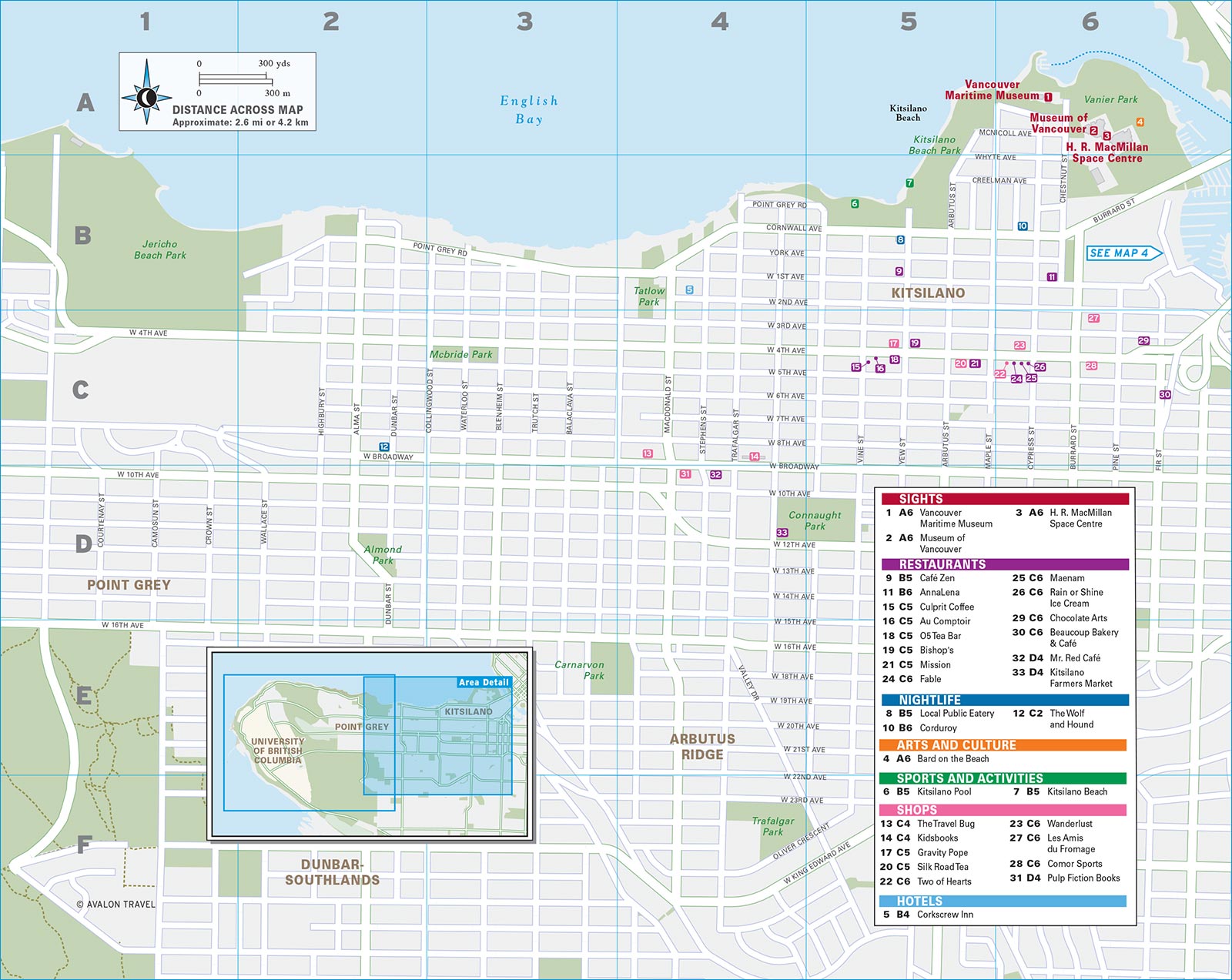Select purple marker 29 near Burrard St
The image size is (1232, 980).
1143,340
